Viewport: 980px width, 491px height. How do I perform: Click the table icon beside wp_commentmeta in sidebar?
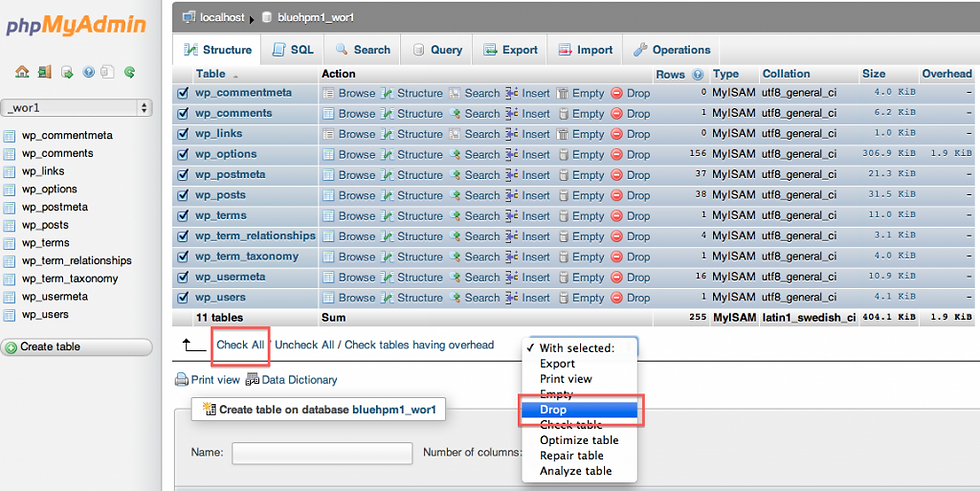(x=9, y=136)
